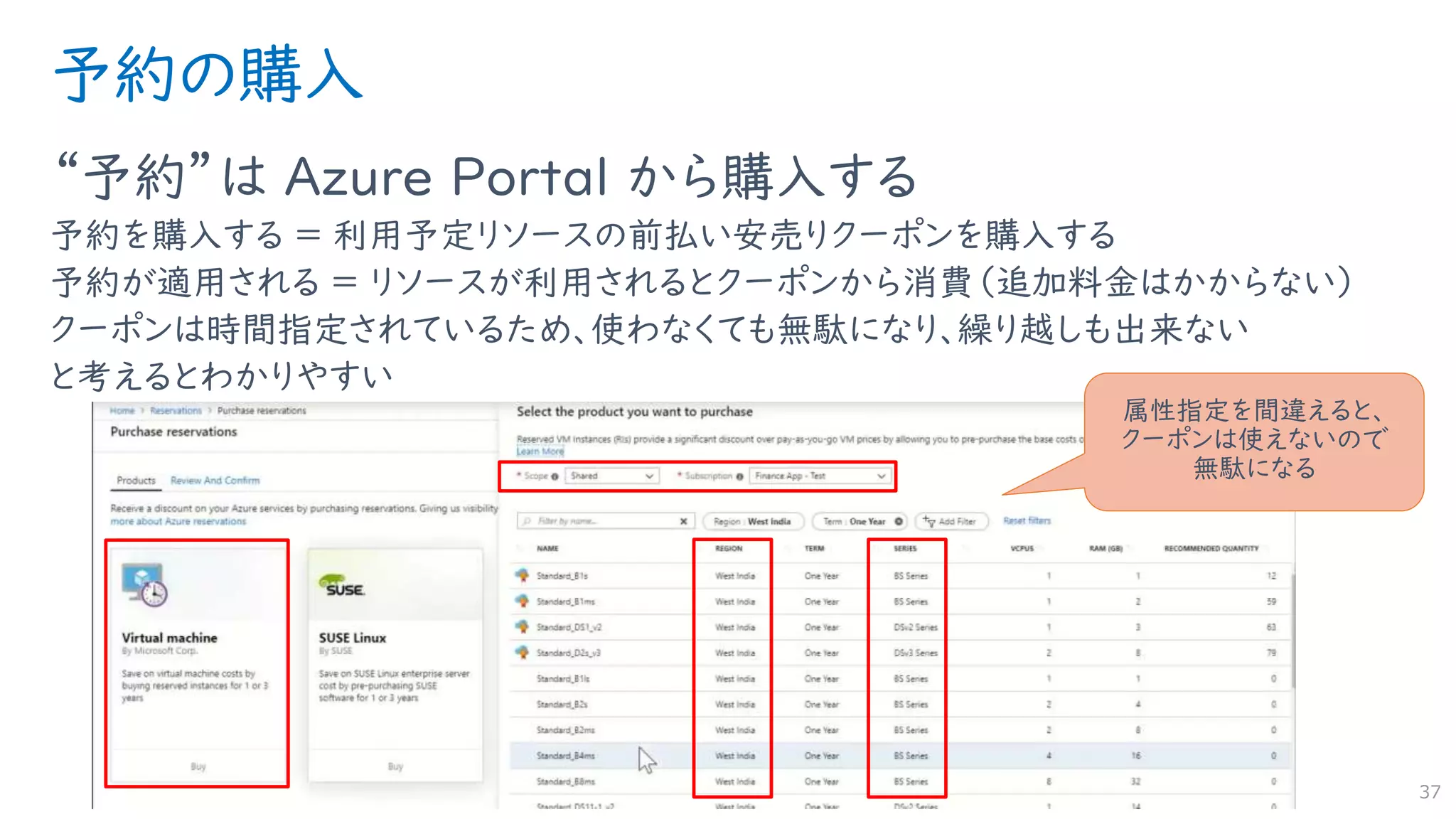Sort by the REGION column header
The height and width of the screenshot is (819, 1456).
pos(729,549)
